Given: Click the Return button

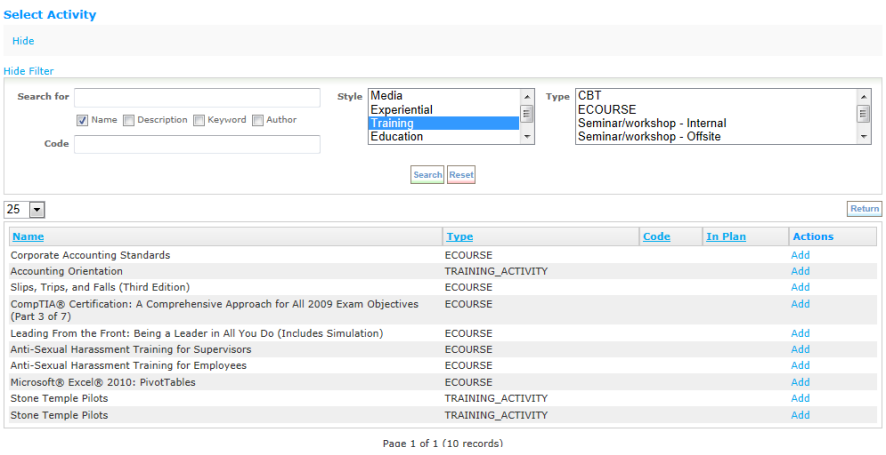Looking at the screenshot, I should 865,209.
